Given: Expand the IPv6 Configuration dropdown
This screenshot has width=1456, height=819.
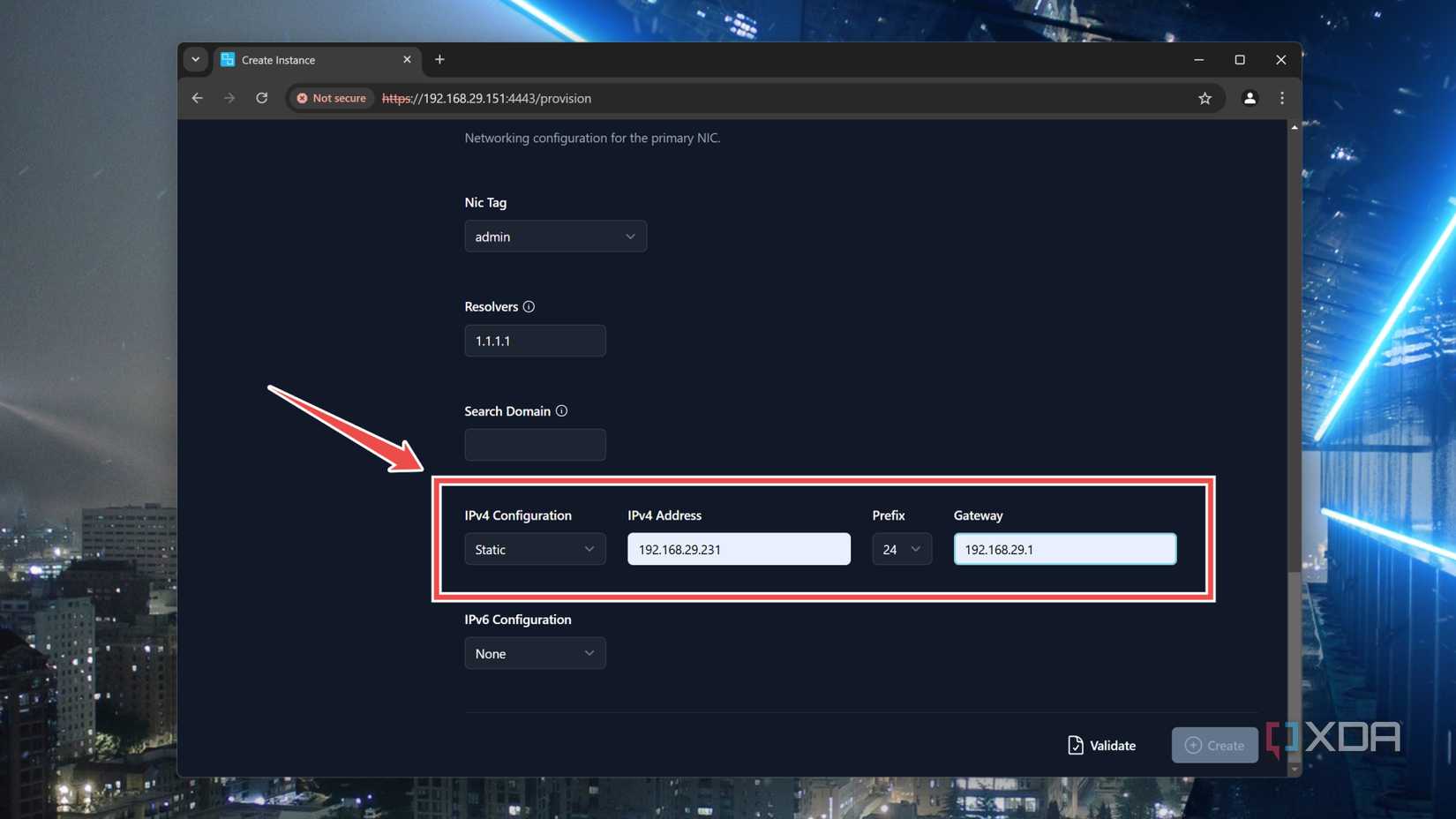Looking at the screenshot, I should (535, 653).
